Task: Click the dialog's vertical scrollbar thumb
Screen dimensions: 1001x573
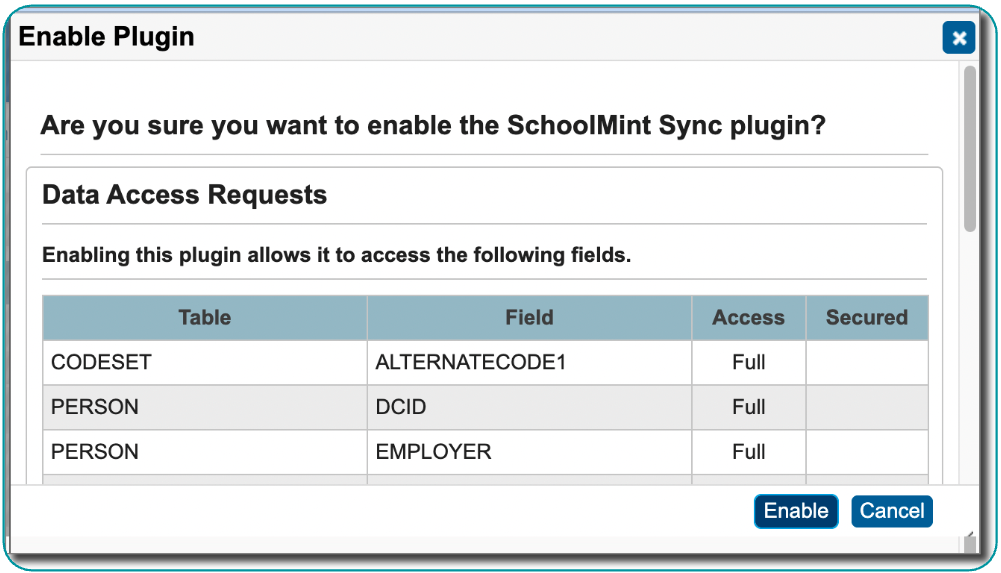Action: pos(969,150)
